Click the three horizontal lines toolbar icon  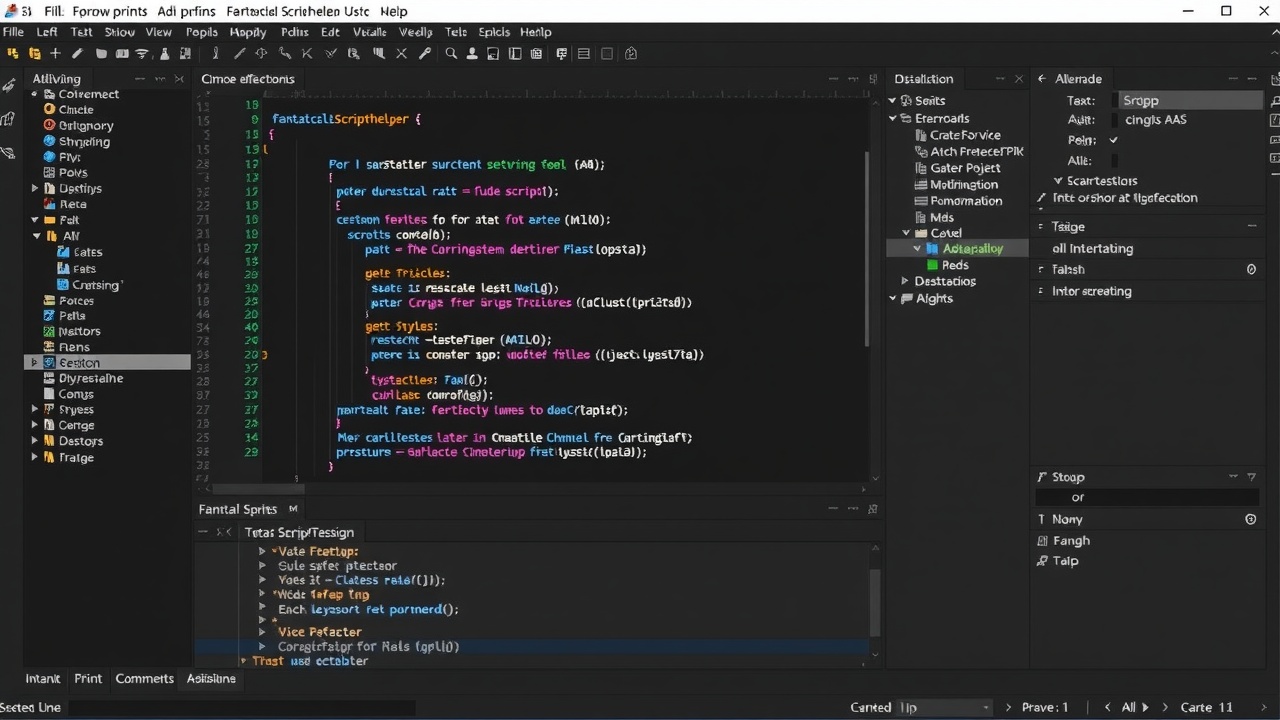[x=584, y=54]
